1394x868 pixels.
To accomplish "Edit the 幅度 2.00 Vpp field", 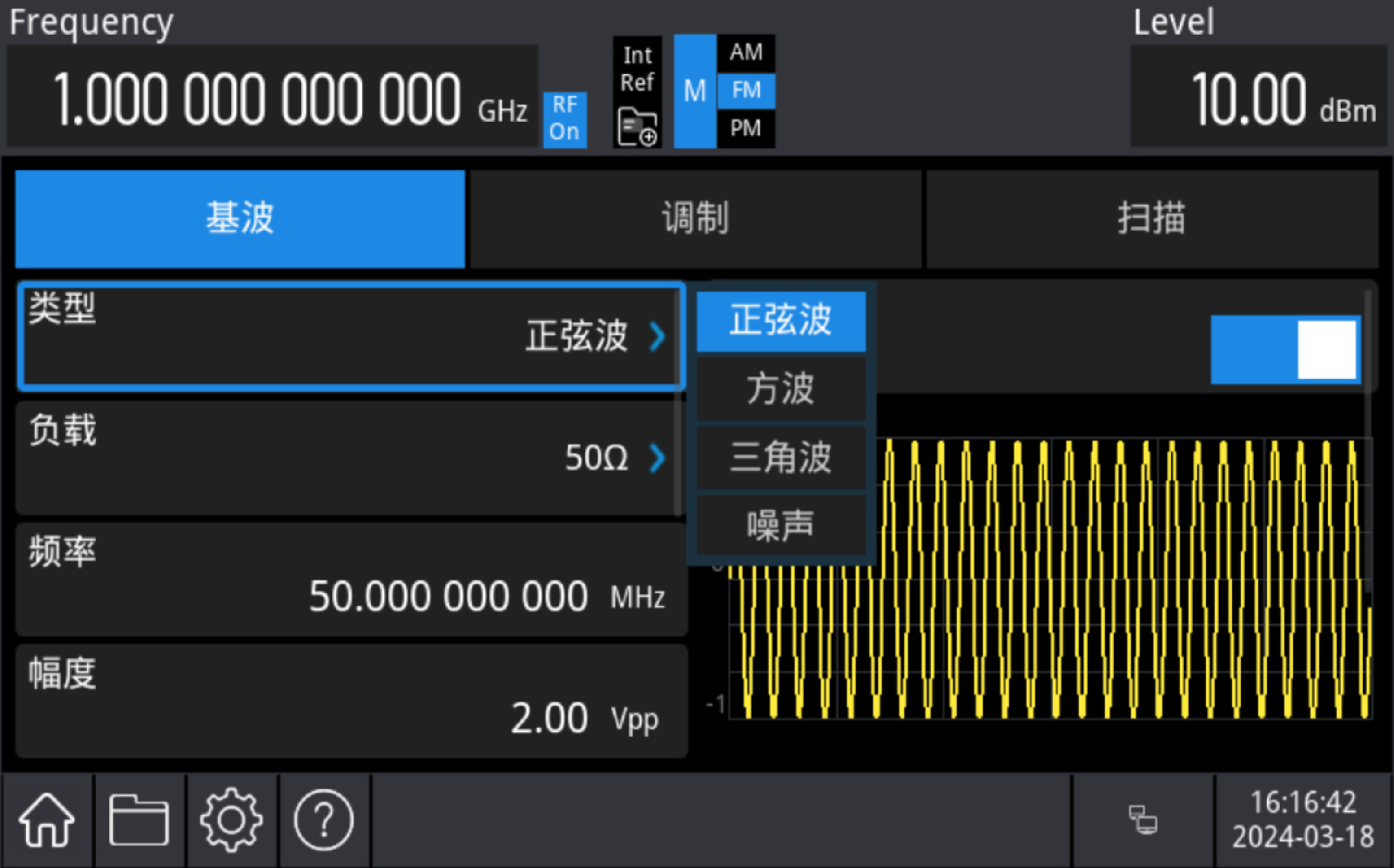I will coord(351,701).
